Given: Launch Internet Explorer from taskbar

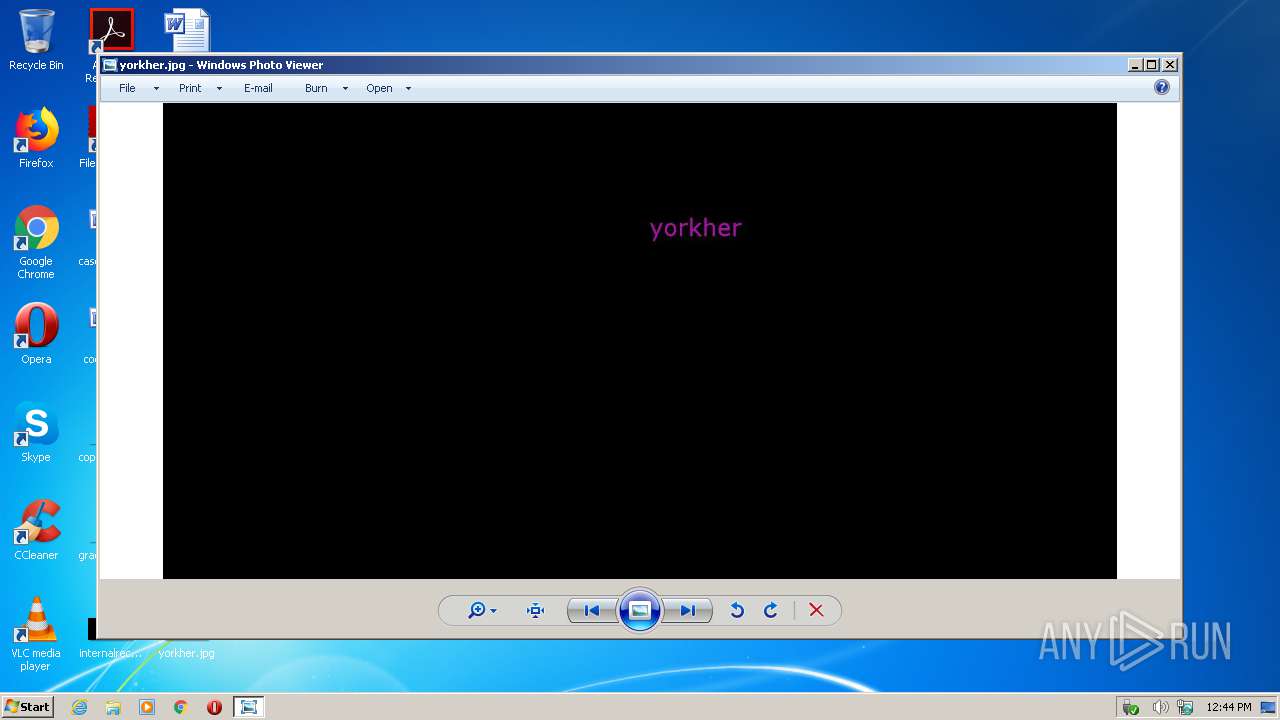Looking at the screenshot, I should pos(79,707).
